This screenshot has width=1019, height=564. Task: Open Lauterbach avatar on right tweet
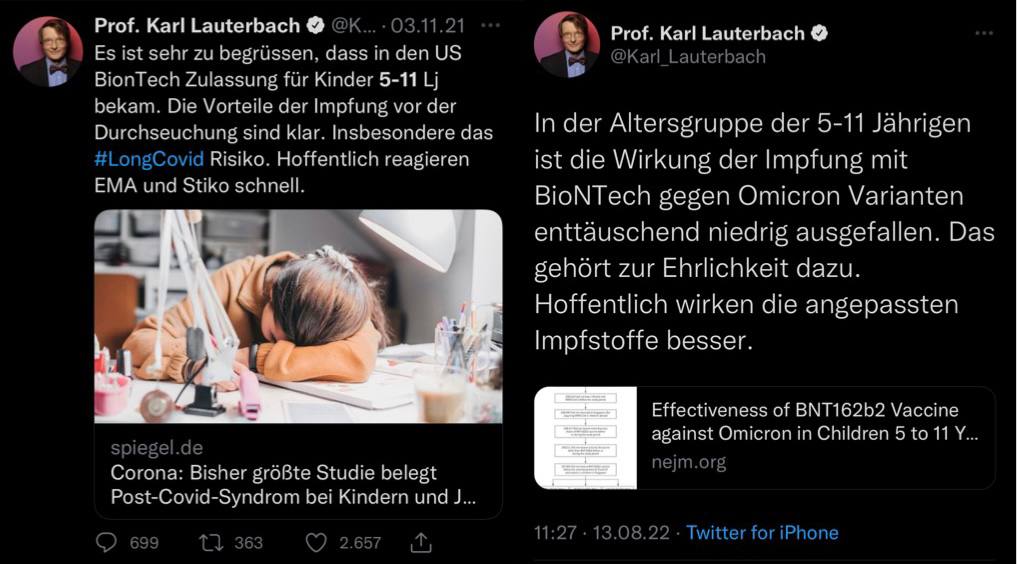click(566, 45)
